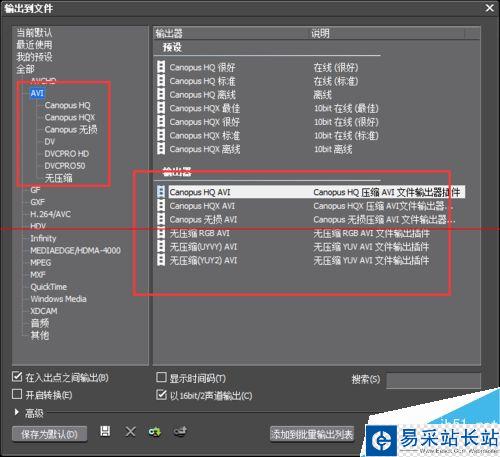Screen dimensions: 500x457
Task: Click the film icon beside Canopus HQ 离线
Action: coord(161,94)
